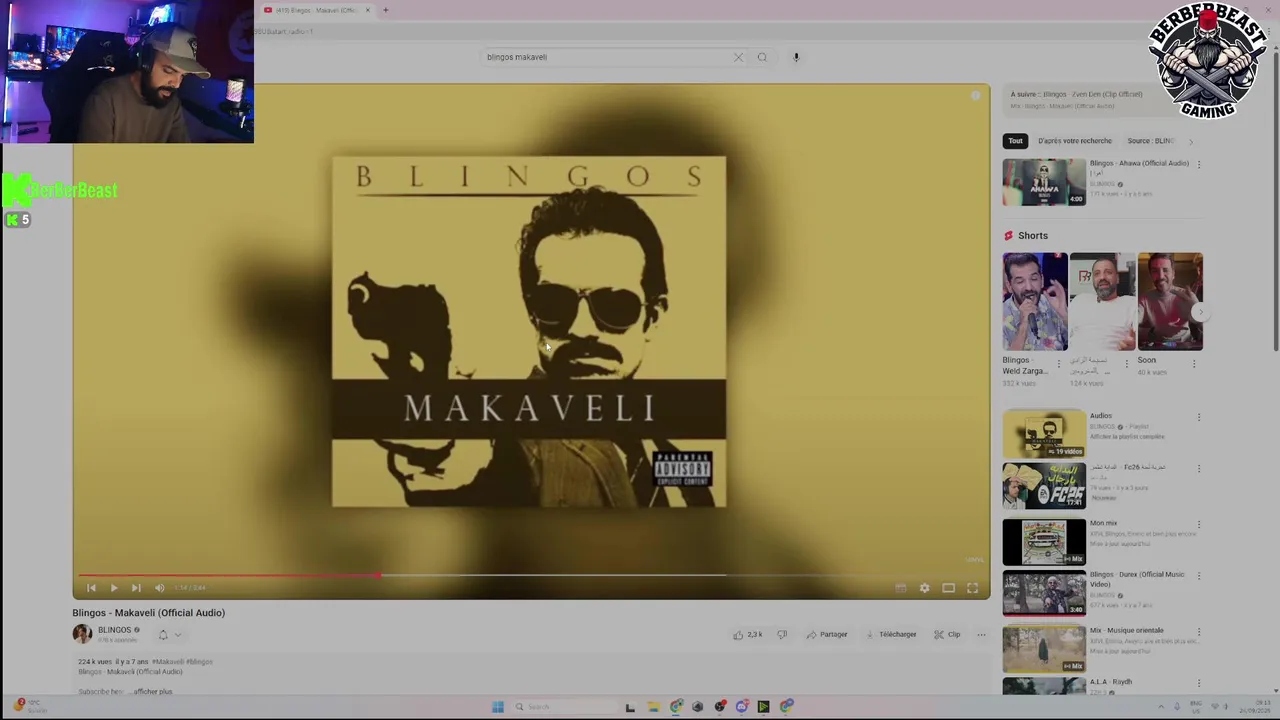Viewport: 1280px width, 720px height.
Task: Open the FC26 video thumbnail
Action: click(x=1044, y=486)
